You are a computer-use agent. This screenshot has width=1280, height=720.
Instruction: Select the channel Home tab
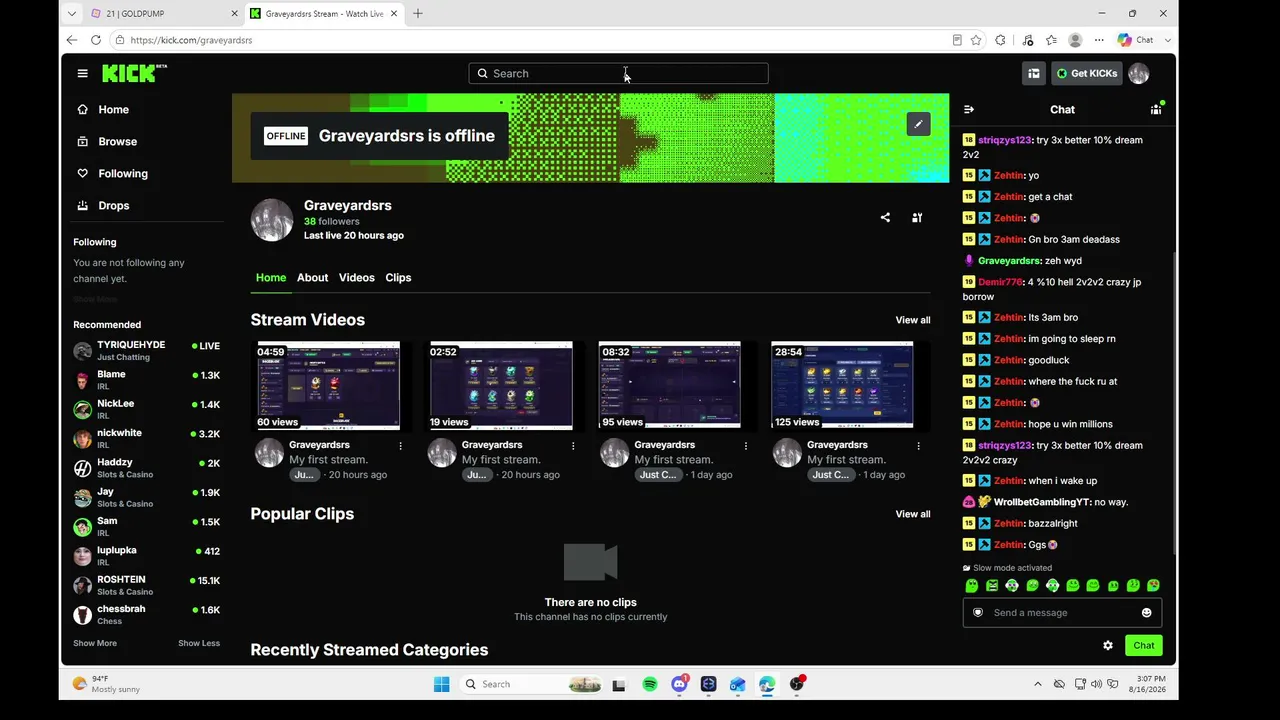271,277
